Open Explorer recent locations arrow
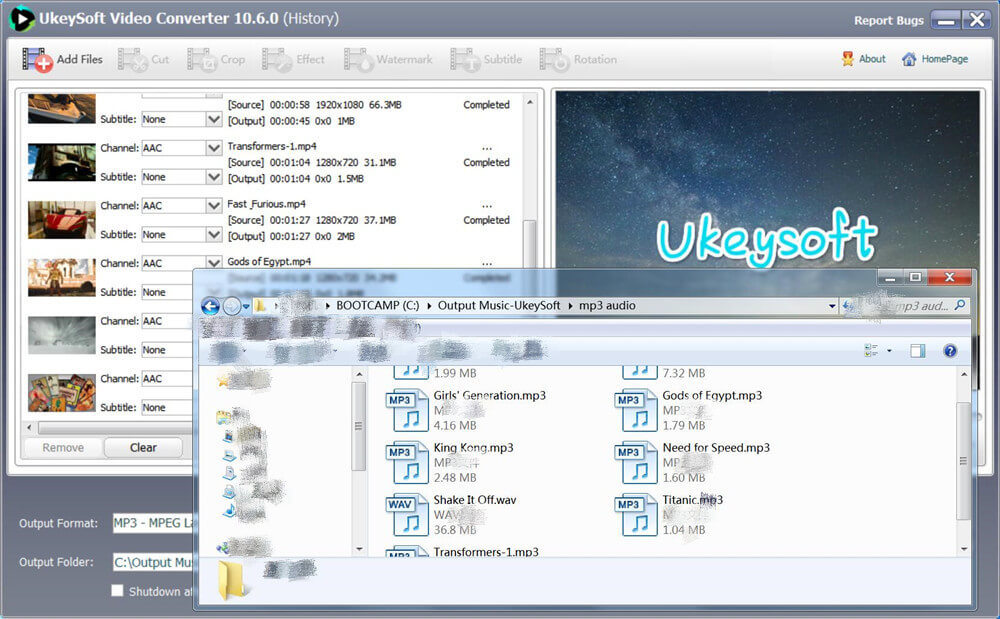Screen dimensions: 1000x619 tap(246, 307)
